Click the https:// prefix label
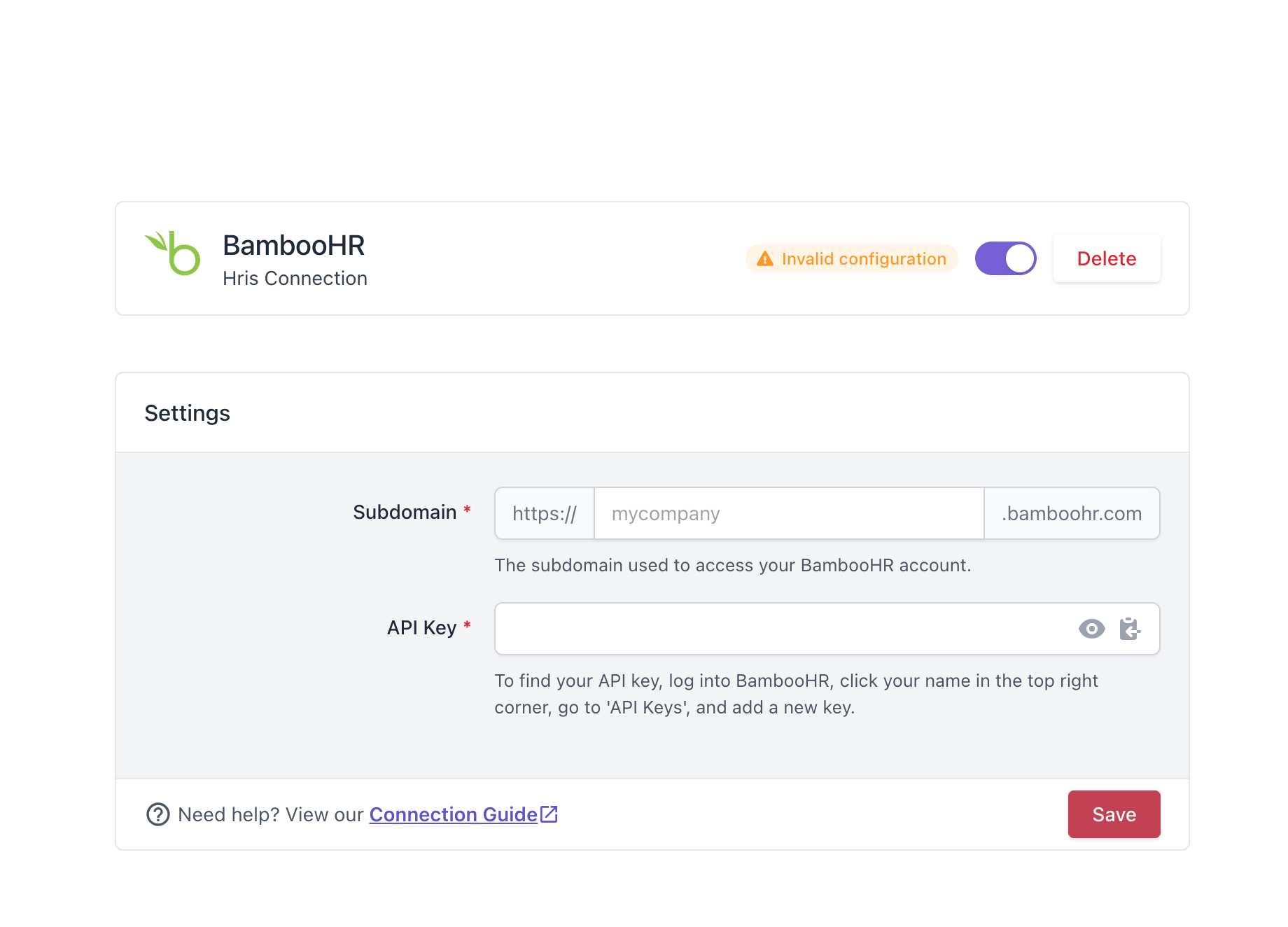 [x=545, y=513]
